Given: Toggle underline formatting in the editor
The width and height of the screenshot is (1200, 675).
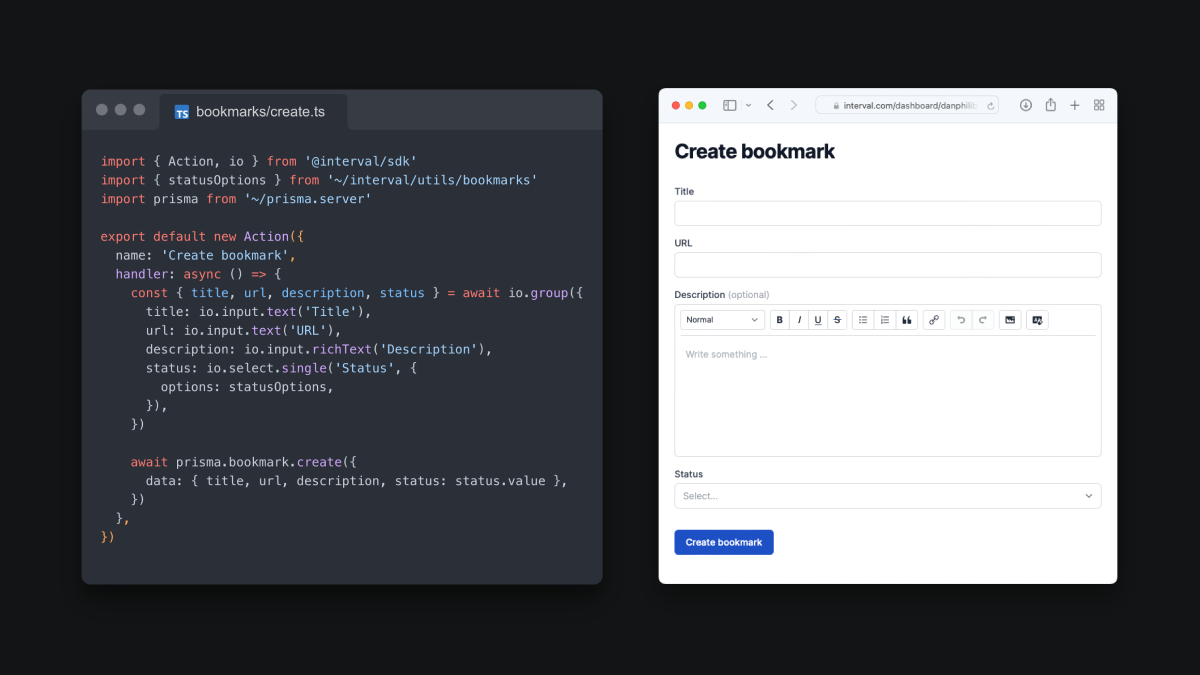Looking at the screenshot, I should tap(818, 320).
